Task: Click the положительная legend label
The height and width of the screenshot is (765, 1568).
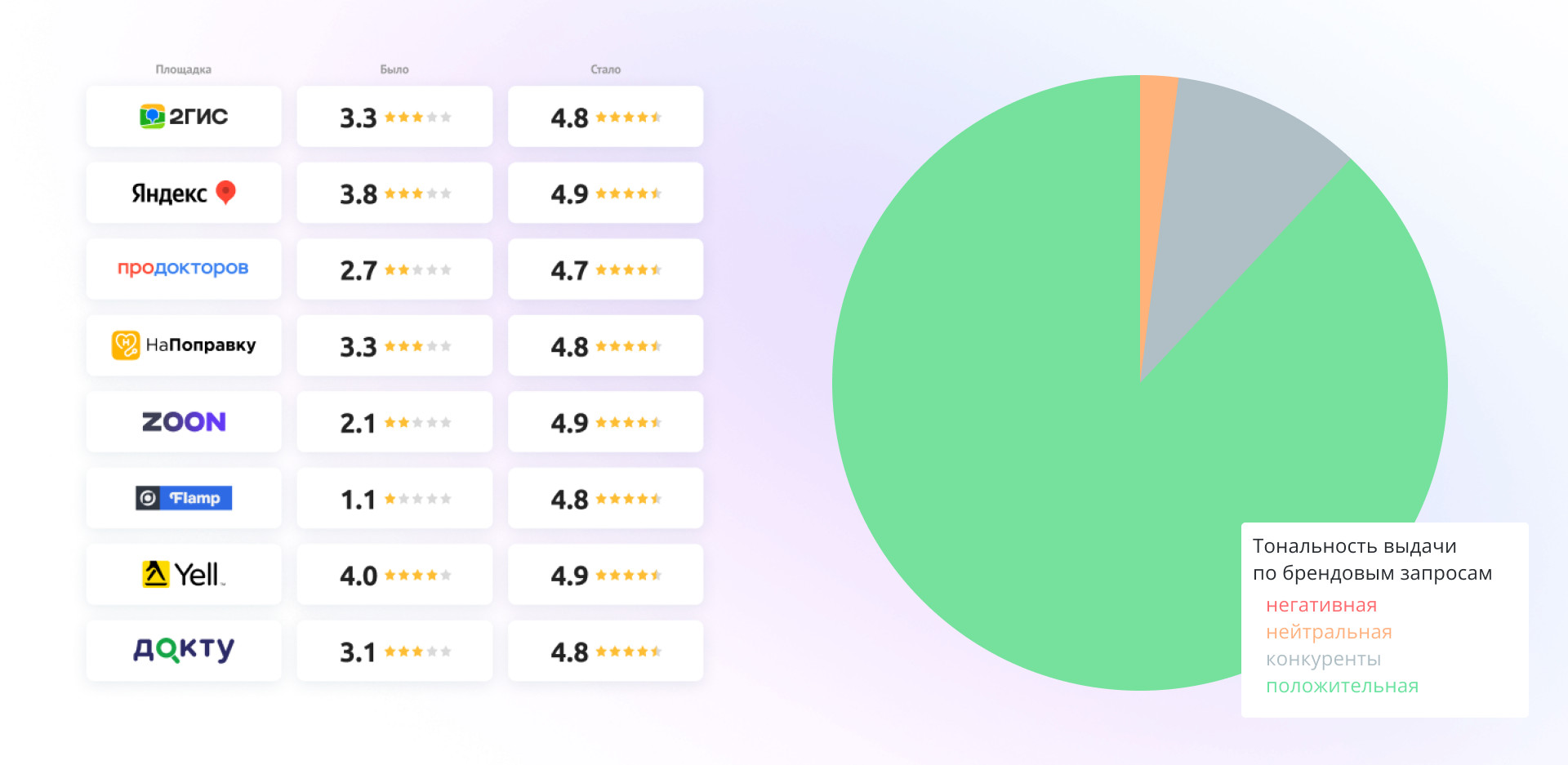Action: [x=1342, y=687]
